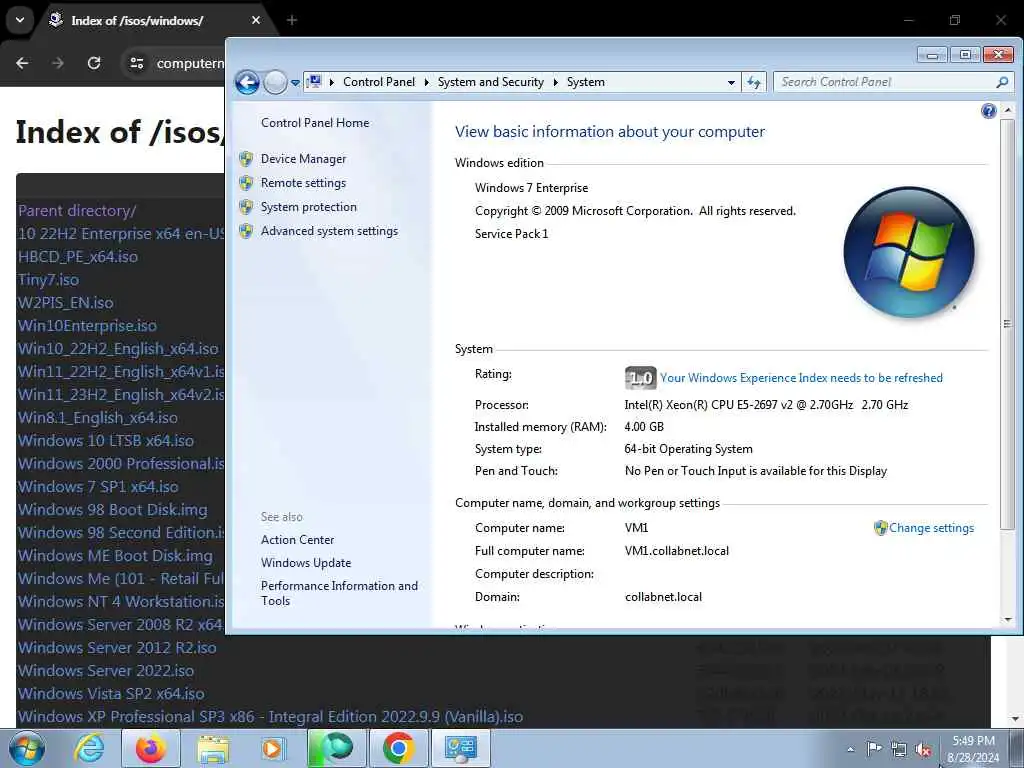1024x768 pixels.
Task: Click the Control Panel scrollbar down arrow
Action: coord(1008,619)
